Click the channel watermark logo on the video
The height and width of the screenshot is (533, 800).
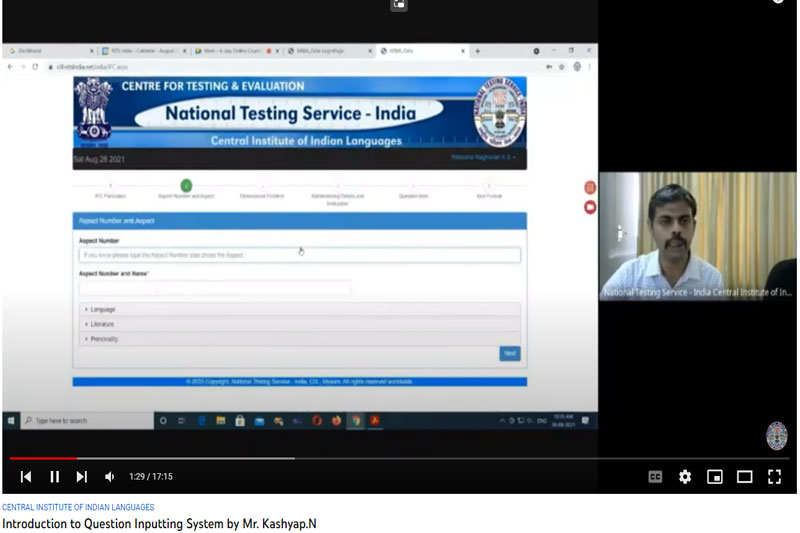point(777,436)
